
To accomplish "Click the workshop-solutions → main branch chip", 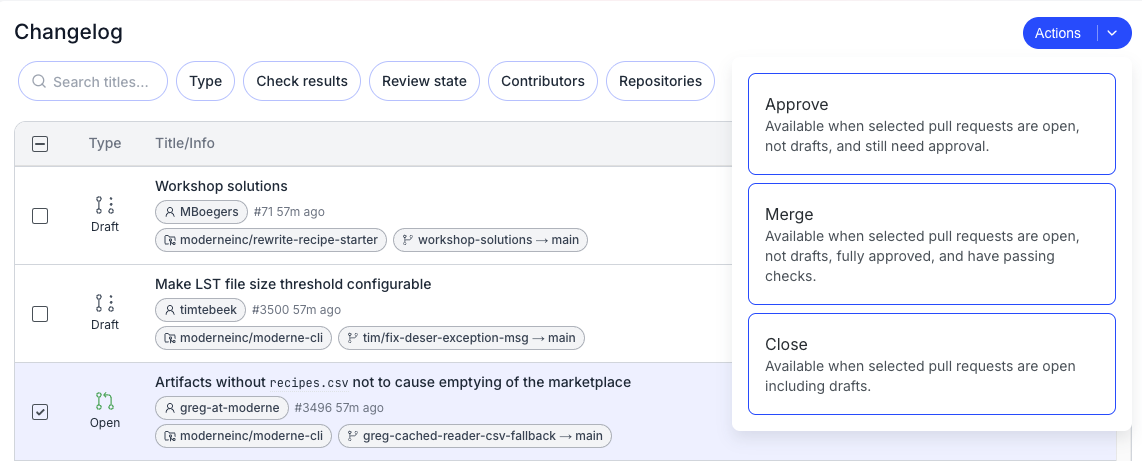I will coord(491,240).
